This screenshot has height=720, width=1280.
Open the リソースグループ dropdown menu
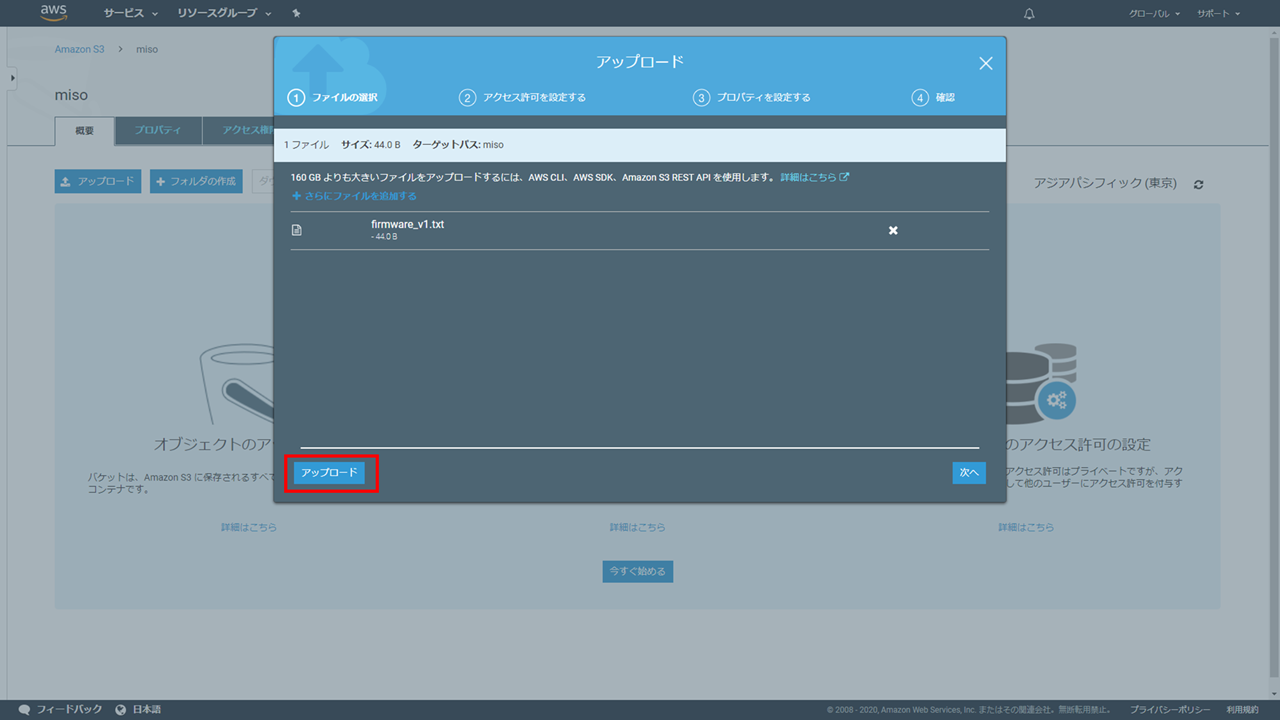(224, 14)
